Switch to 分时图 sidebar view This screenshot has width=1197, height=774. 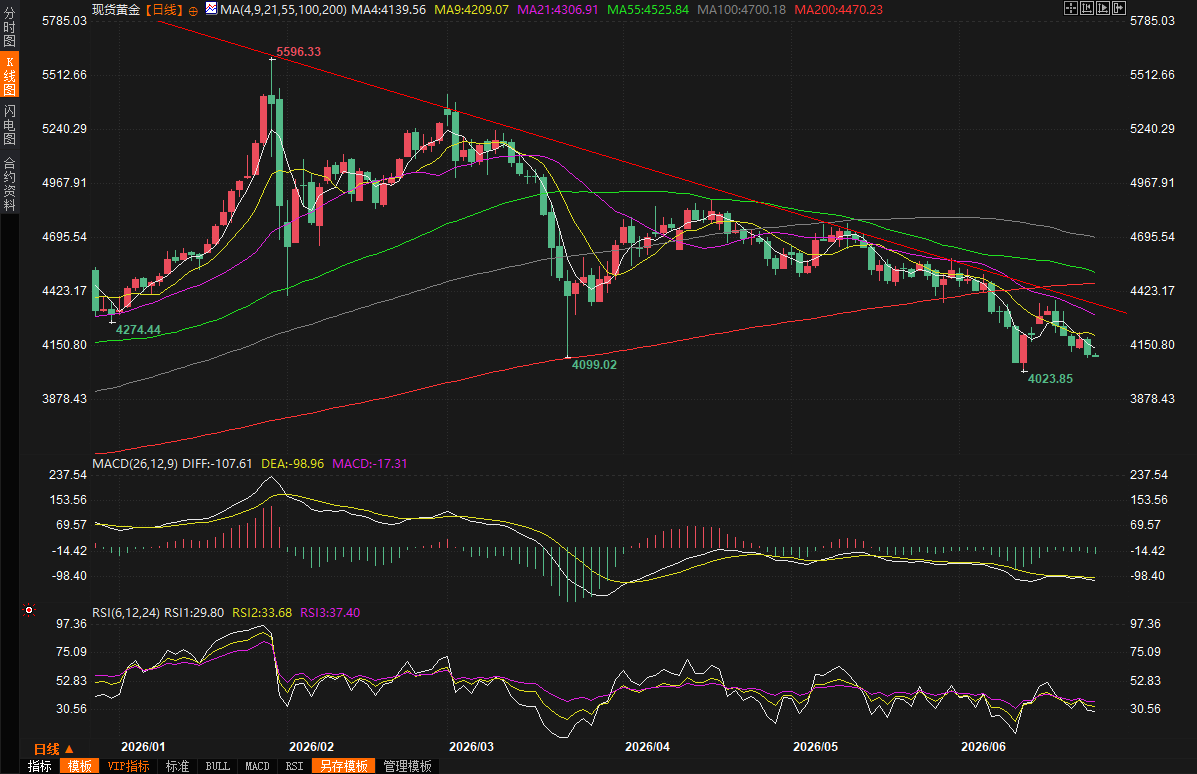click(9, 27)
